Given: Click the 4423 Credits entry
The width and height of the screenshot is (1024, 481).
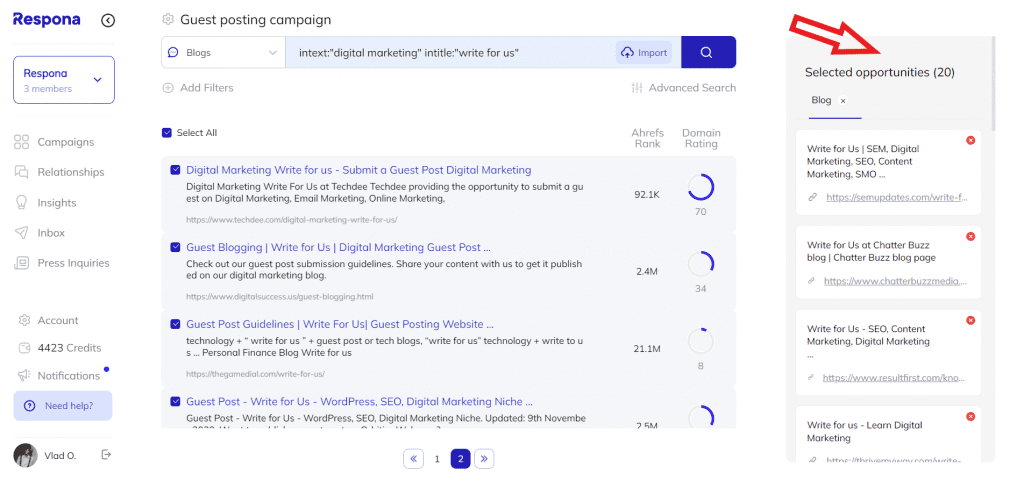Looking at the screenshot, I should (59, 348).
